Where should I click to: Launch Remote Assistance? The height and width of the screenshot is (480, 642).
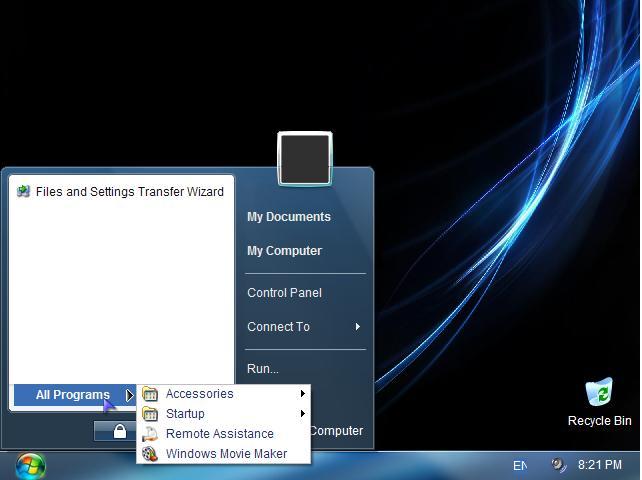[224, 434]
